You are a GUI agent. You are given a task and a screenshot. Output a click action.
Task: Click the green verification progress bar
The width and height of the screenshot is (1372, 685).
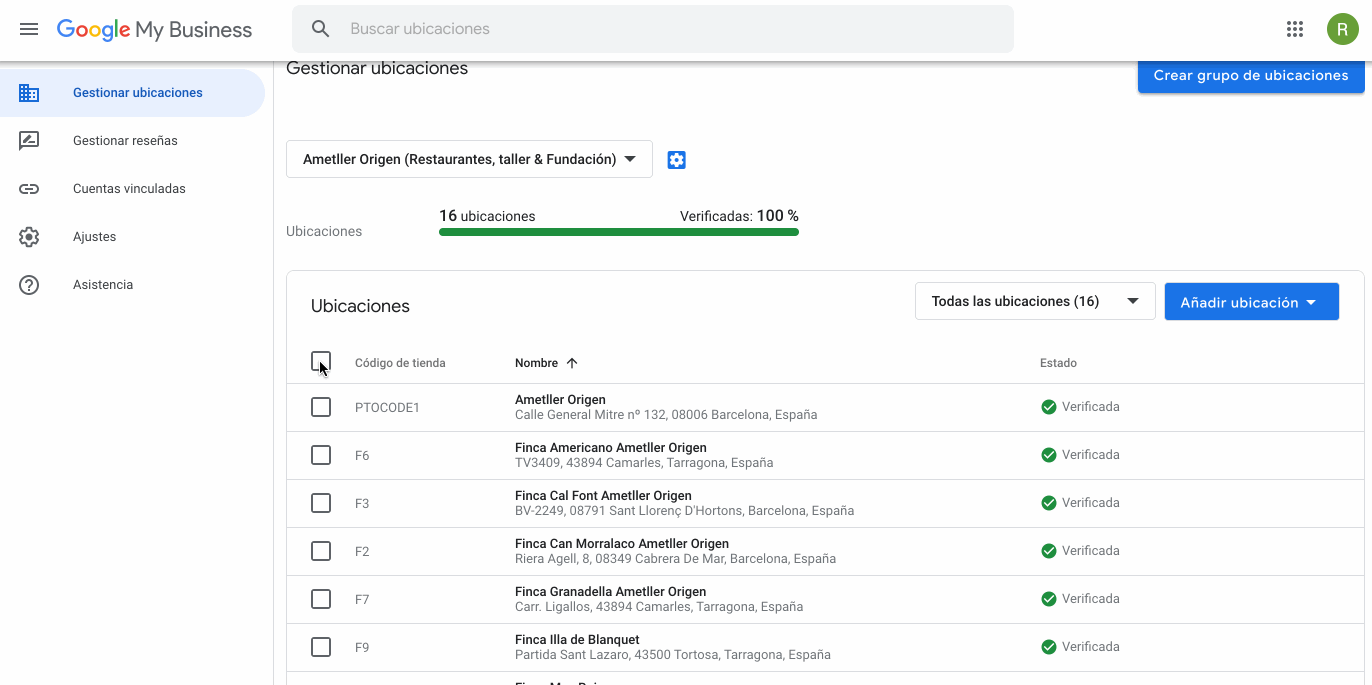619,232
